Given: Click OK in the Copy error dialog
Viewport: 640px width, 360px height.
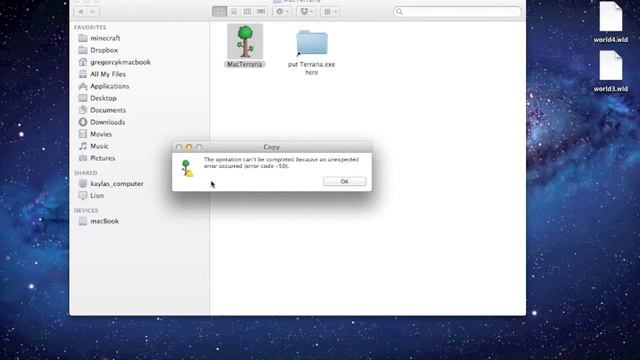Looking at the screenshot, I should (344, 181).
